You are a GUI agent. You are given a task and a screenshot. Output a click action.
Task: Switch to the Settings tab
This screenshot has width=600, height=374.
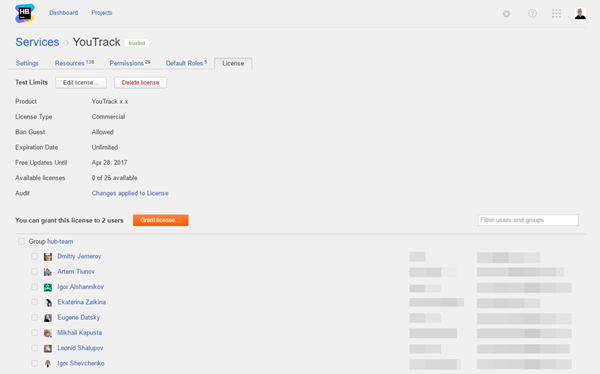(x=27, y=63)
